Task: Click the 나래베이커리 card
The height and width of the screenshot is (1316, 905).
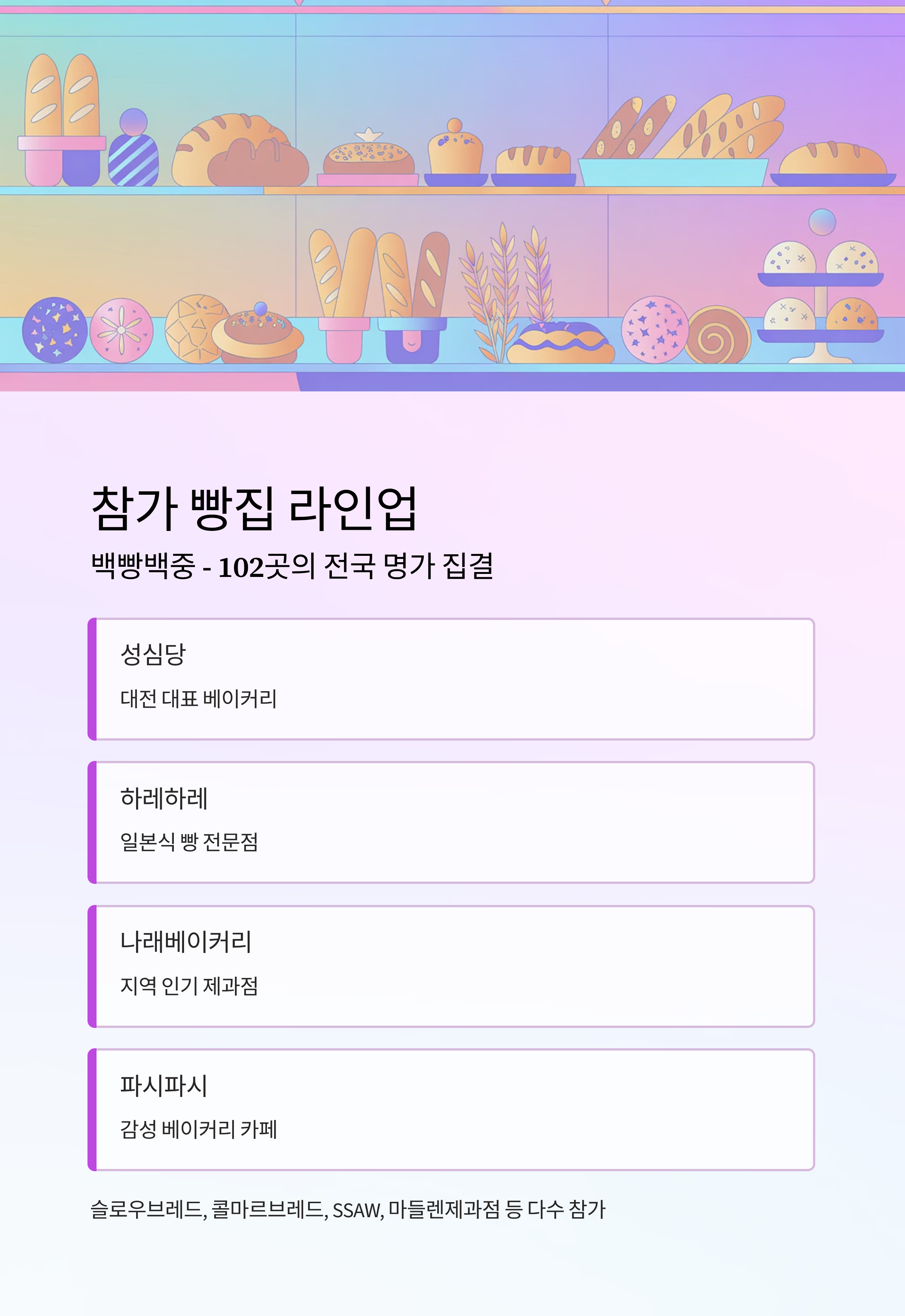Action: coord(451,966)
